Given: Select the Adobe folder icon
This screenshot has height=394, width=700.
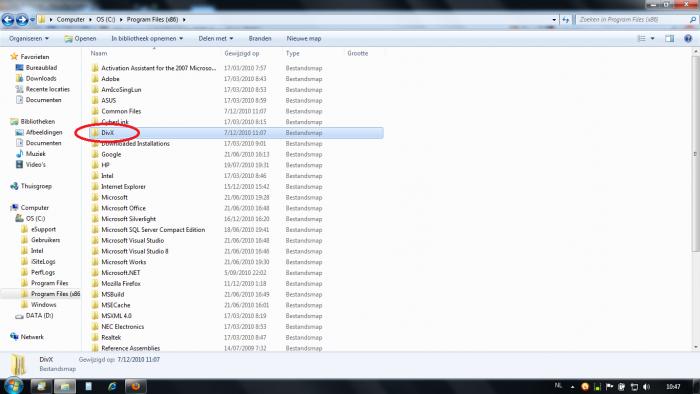Looking at the screenshot, I should (95, 79).
